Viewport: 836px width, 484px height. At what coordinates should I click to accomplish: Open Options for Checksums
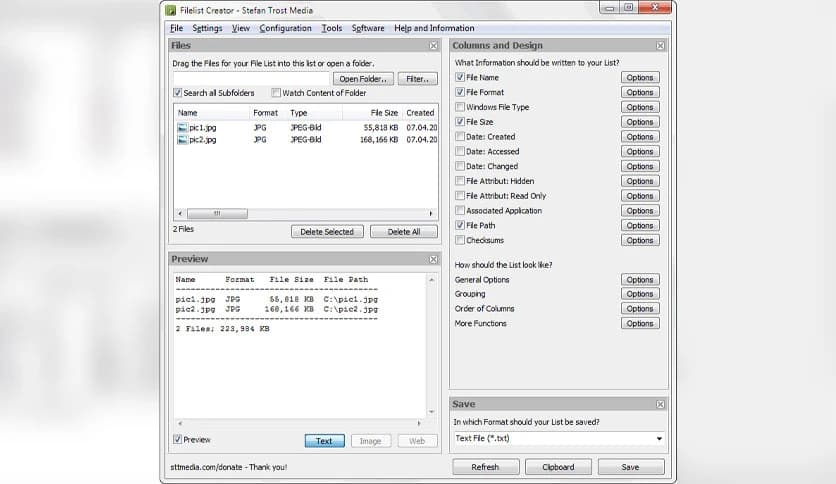point(640,240)
